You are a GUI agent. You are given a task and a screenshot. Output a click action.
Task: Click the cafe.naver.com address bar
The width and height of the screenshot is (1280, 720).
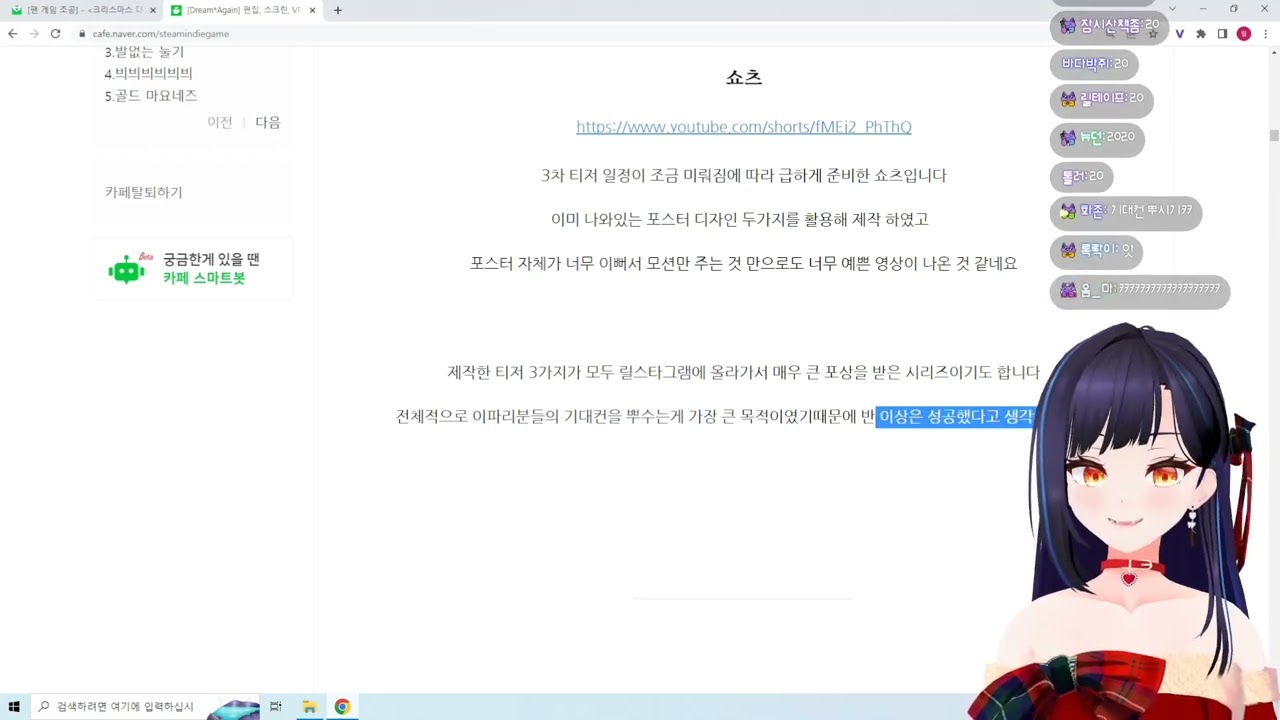(160, 33)
